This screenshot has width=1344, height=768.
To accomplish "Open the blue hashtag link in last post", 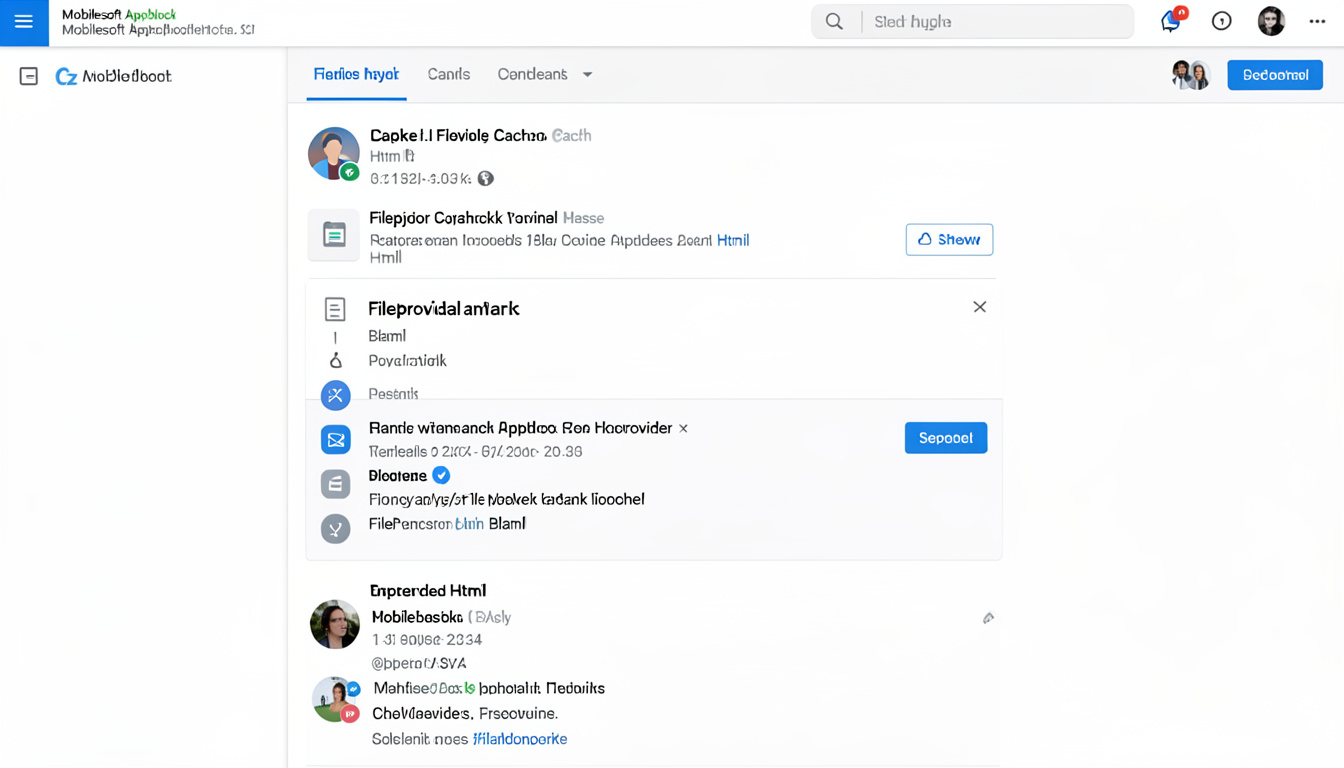I will pos(520,739).
